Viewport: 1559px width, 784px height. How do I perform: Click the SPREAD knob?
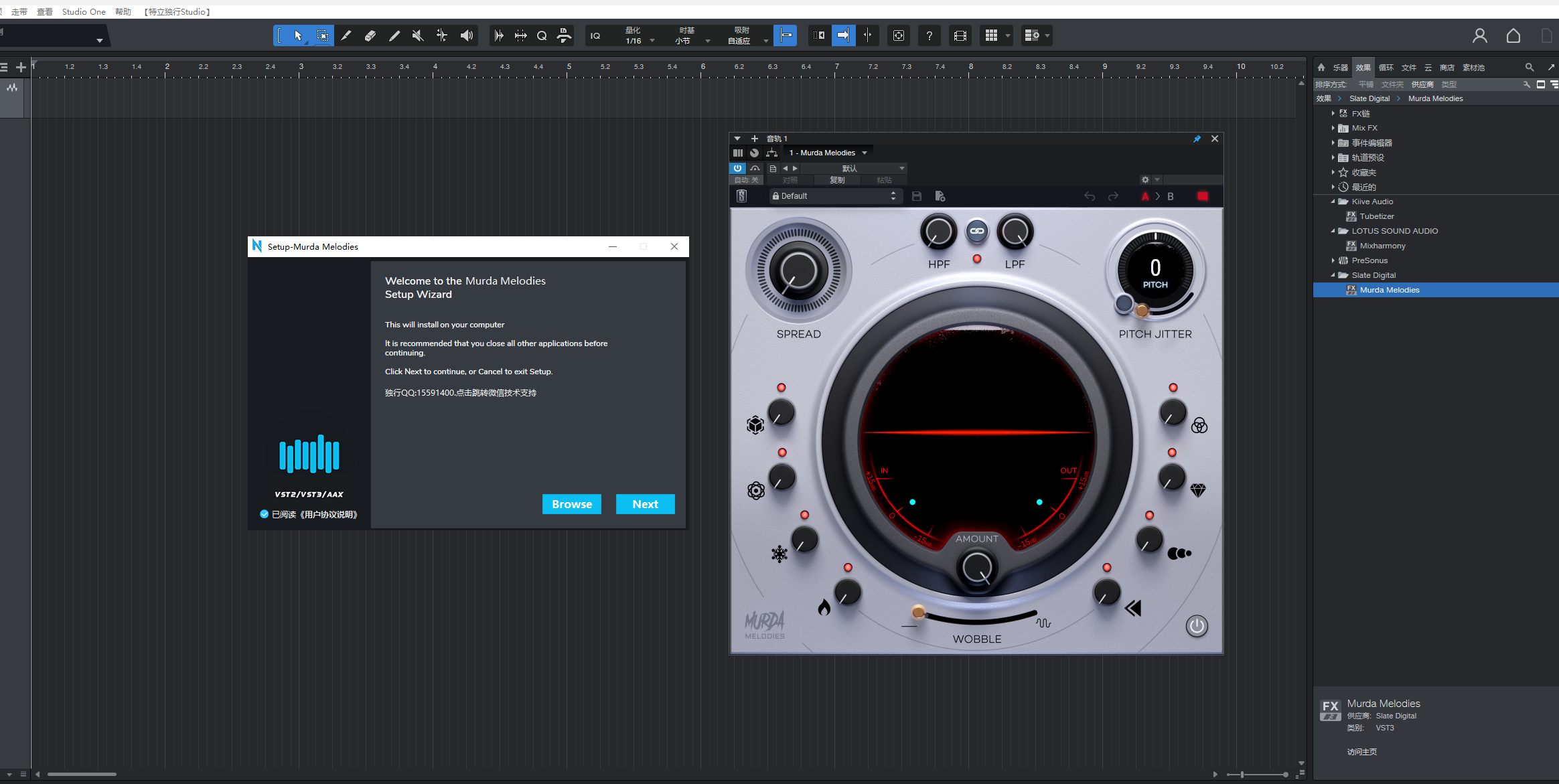(x=798, y=272)
